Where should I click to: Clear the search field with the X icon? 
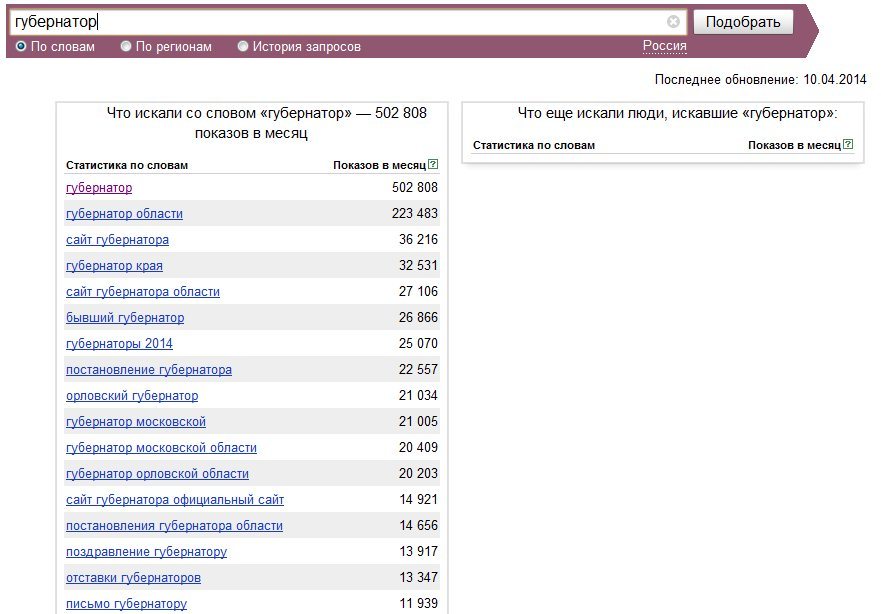pos(673,21)
